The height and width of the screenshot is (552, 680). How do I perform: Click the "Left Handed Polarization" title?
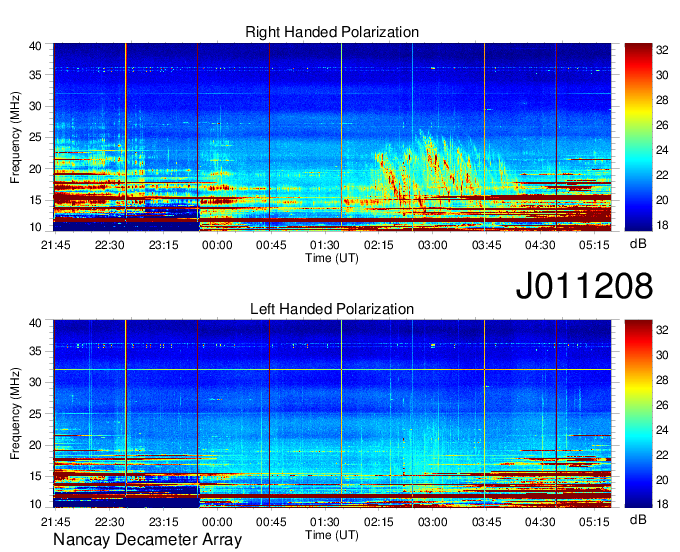(x=332, y=309)
